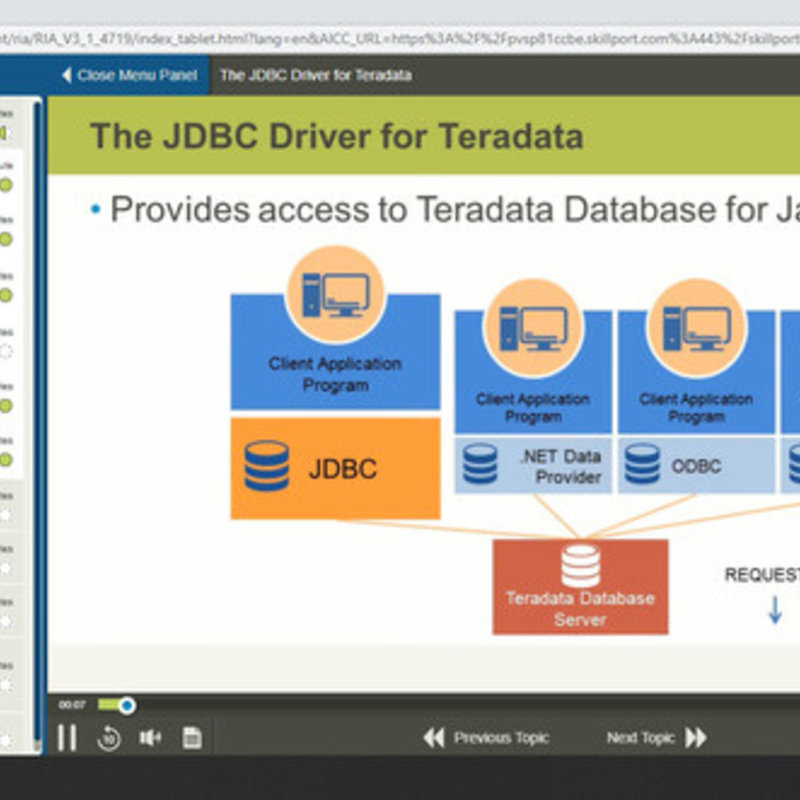Click the double-arrow rewind icon beside Previous Topic
800x800 pixels.
coord(434,738)
